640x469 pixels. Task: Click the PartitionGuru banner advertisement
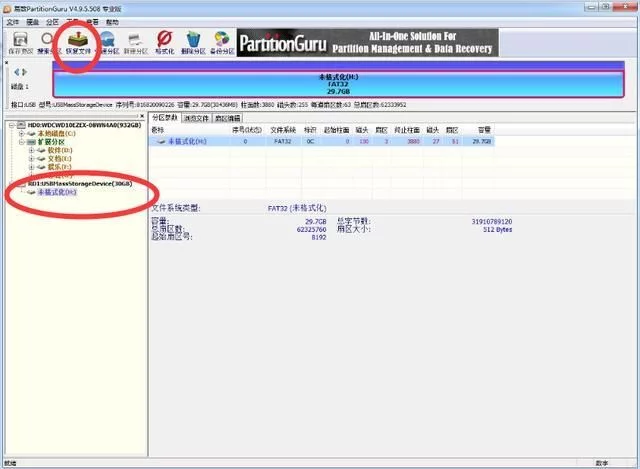[367, 42]
